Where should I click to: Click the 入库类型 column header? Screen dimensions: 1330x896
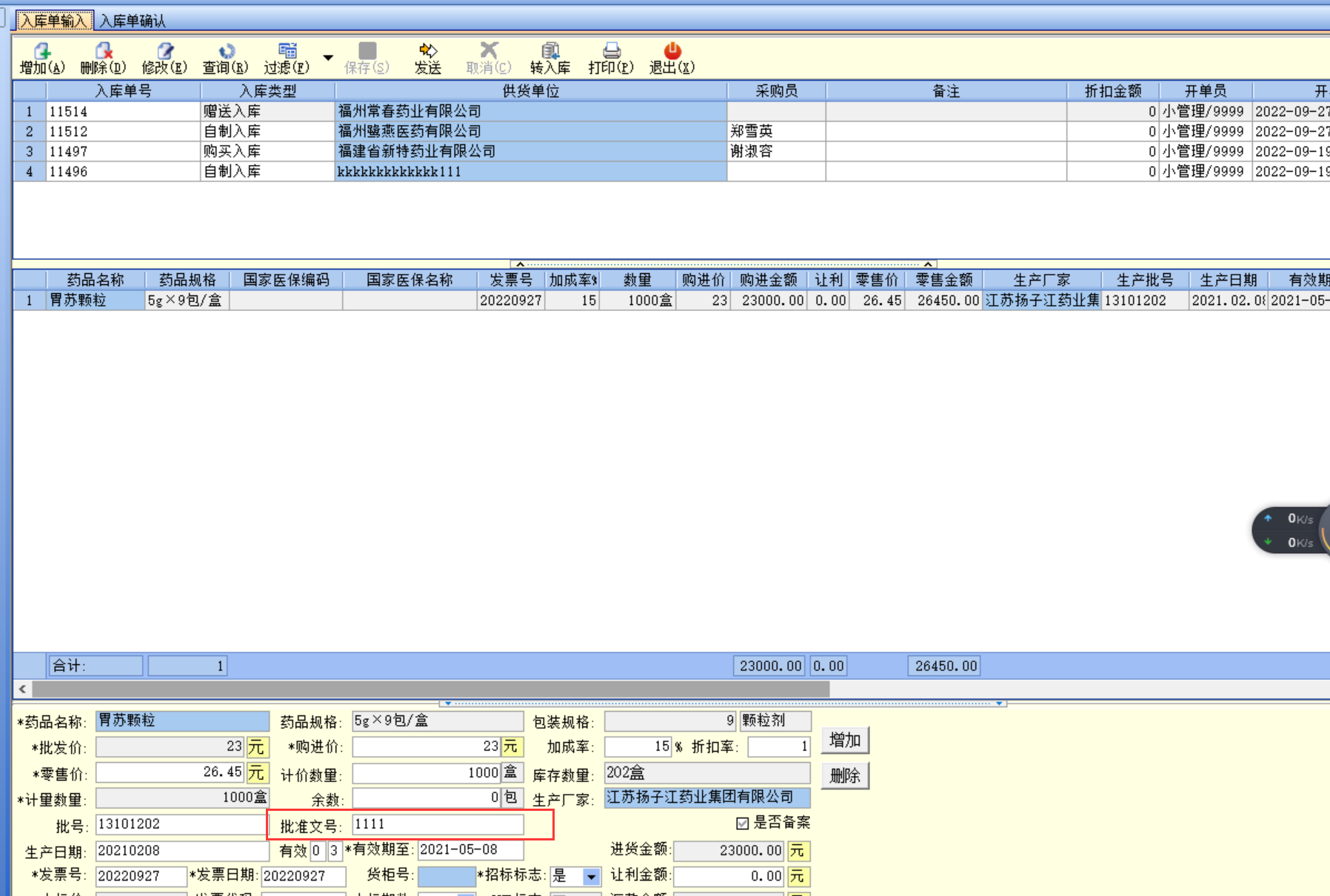tap(267, 91)
